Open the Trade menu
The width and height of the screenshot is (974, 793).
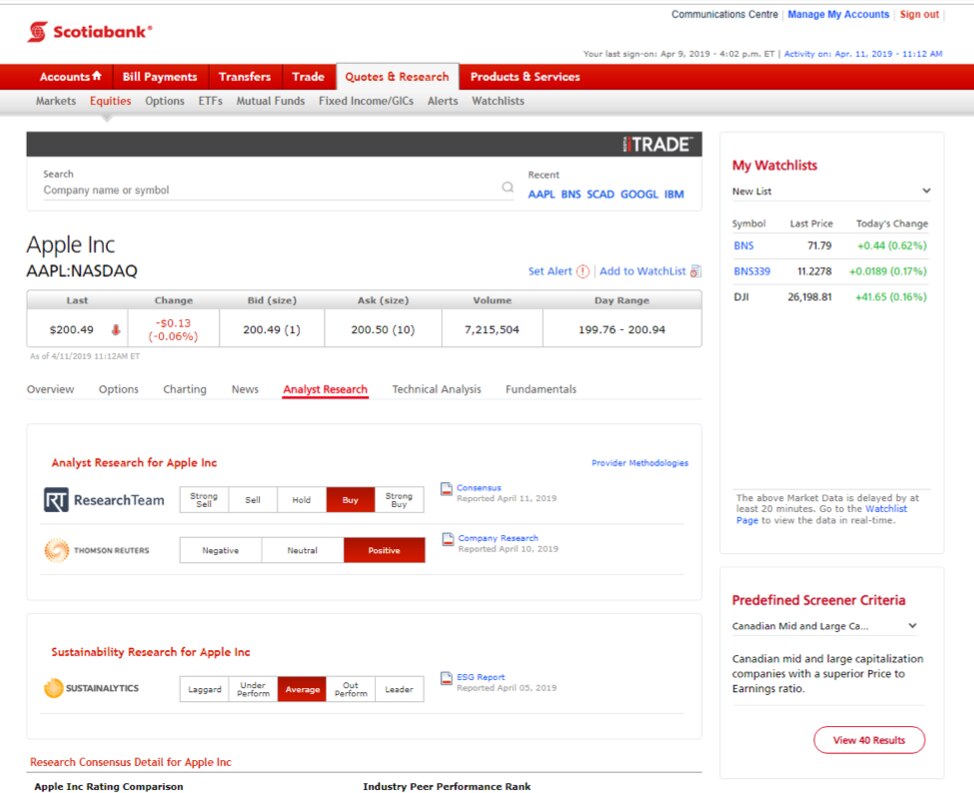point(308,76)
